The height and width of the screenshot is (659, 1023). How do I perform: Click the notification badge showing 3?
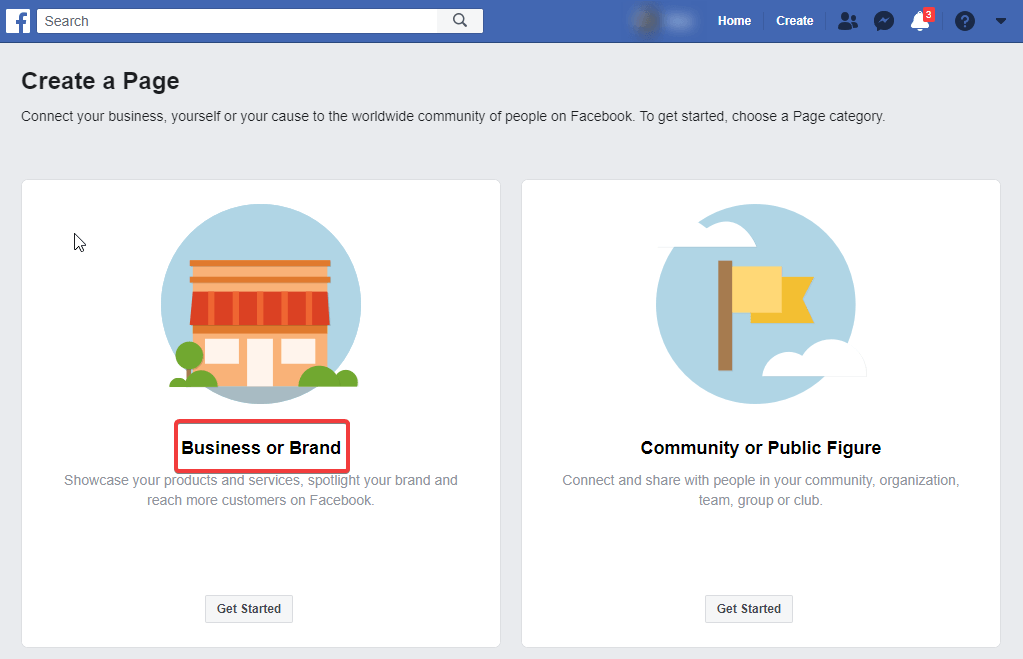point(927,12)
